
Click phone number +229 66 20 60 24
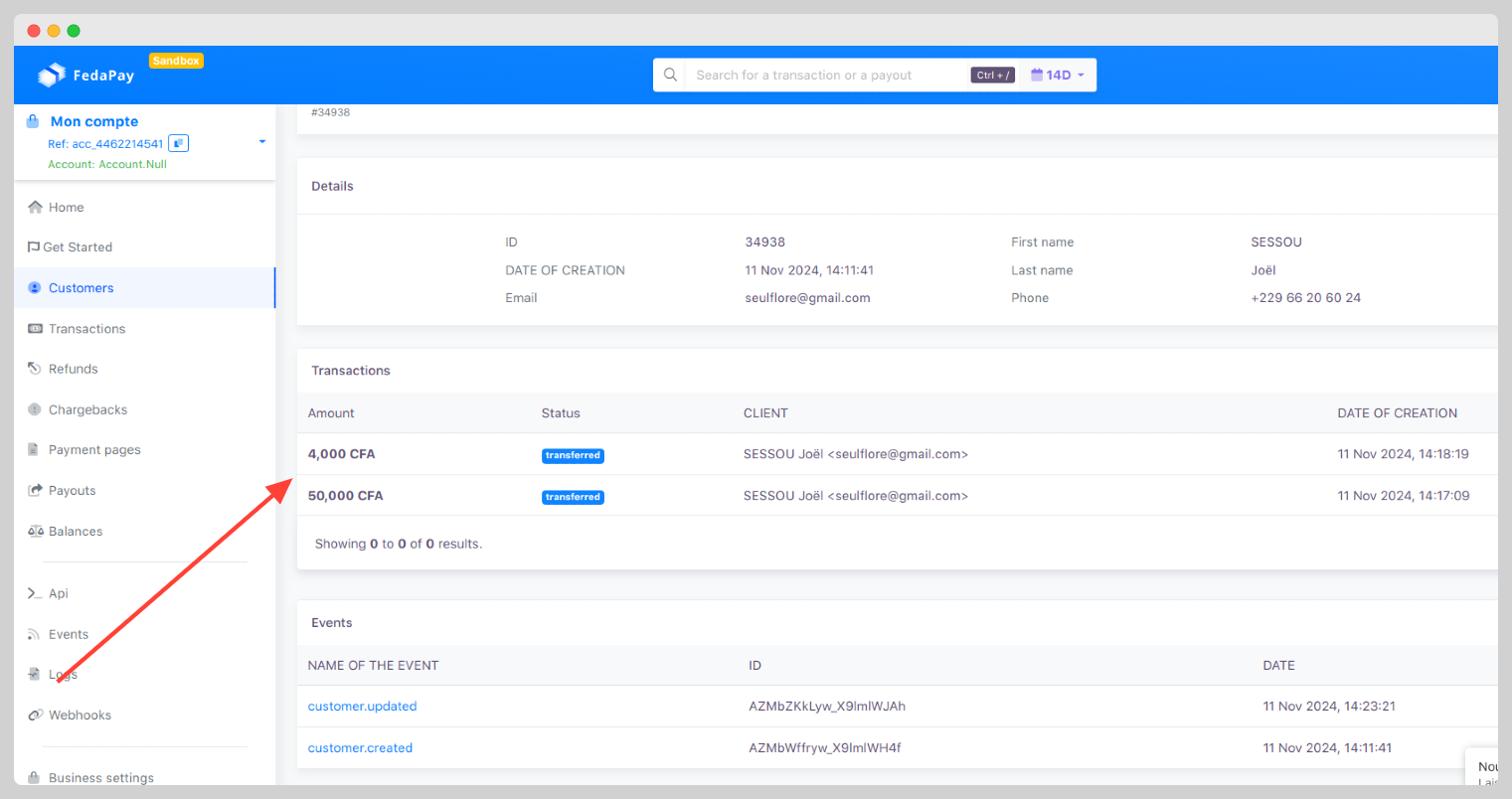coord(1305,298)
